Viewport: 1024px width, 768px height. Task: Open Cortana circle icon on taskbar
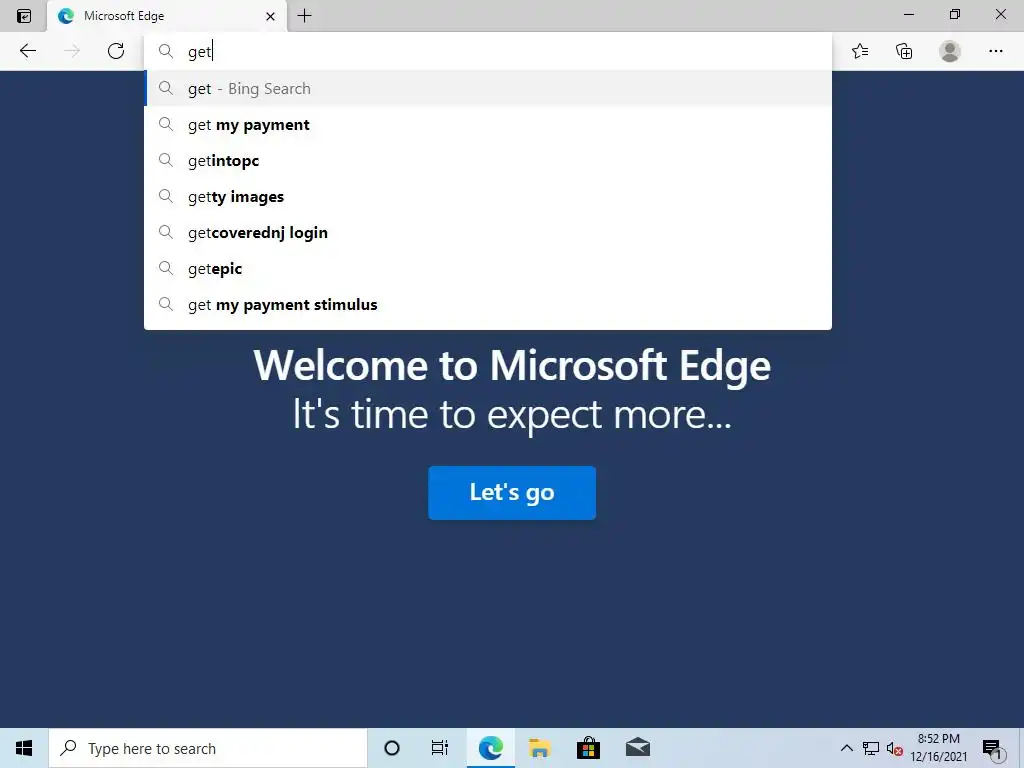coord(392,748)
